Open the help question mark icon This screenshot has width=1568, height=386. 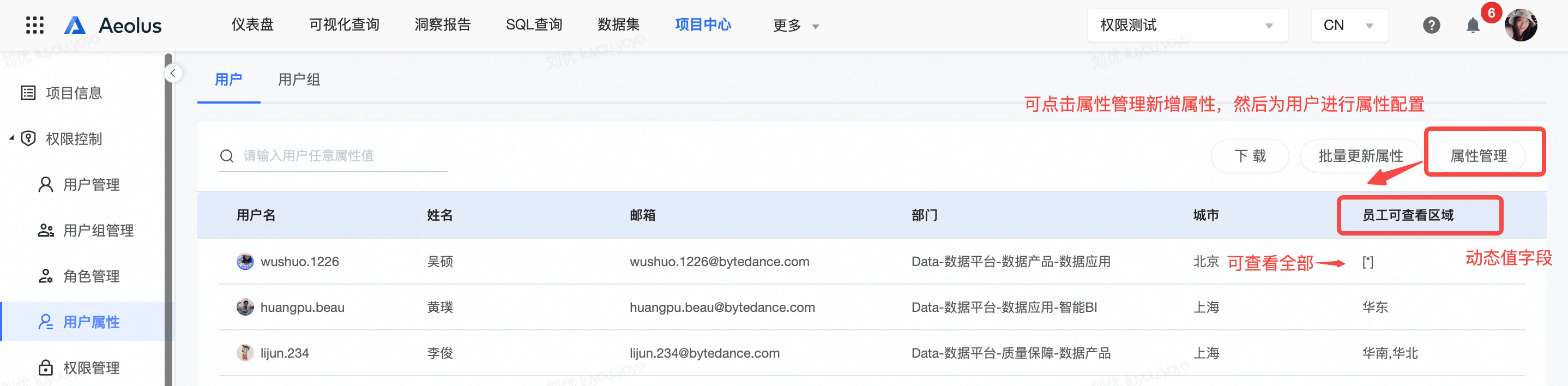(x=1431, y=25)
